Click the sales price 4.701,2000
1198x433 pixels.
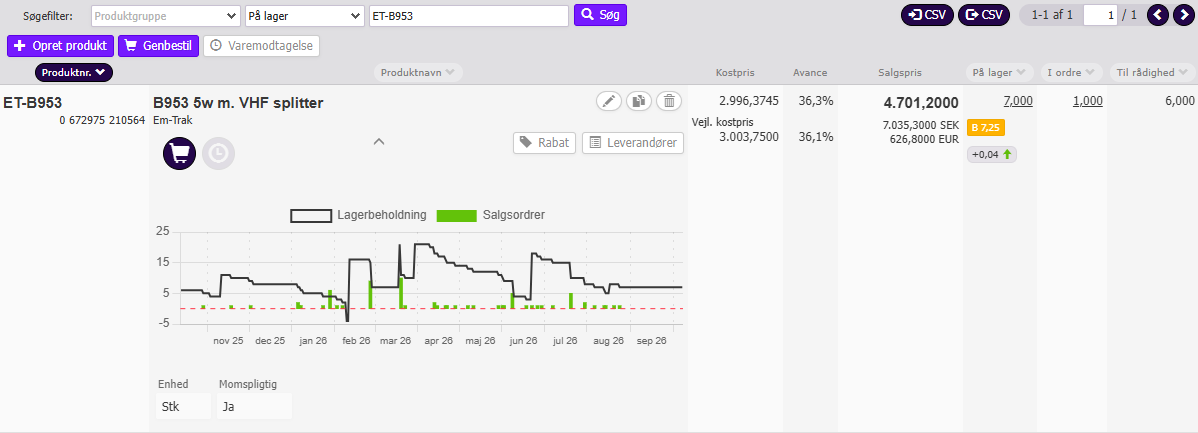pyautogui.click(x=921, y=102)
